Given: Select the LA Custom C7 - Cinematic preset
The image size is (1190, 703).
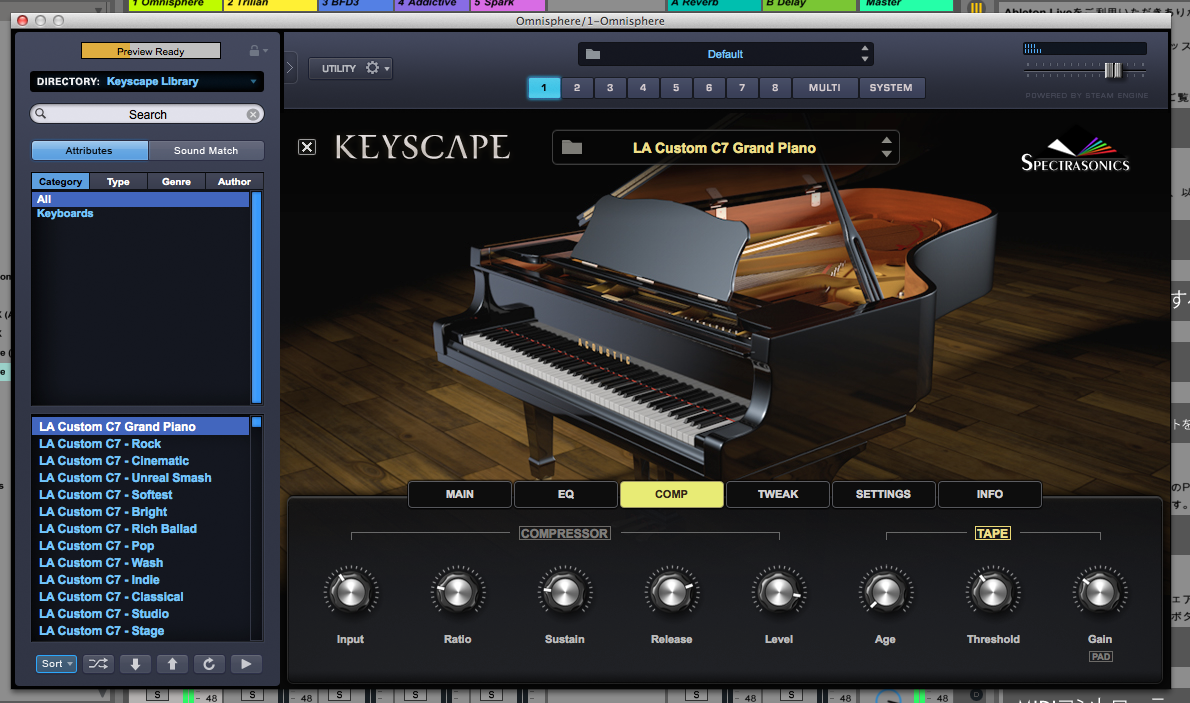Looking at the screenshot, I should 114,461.
